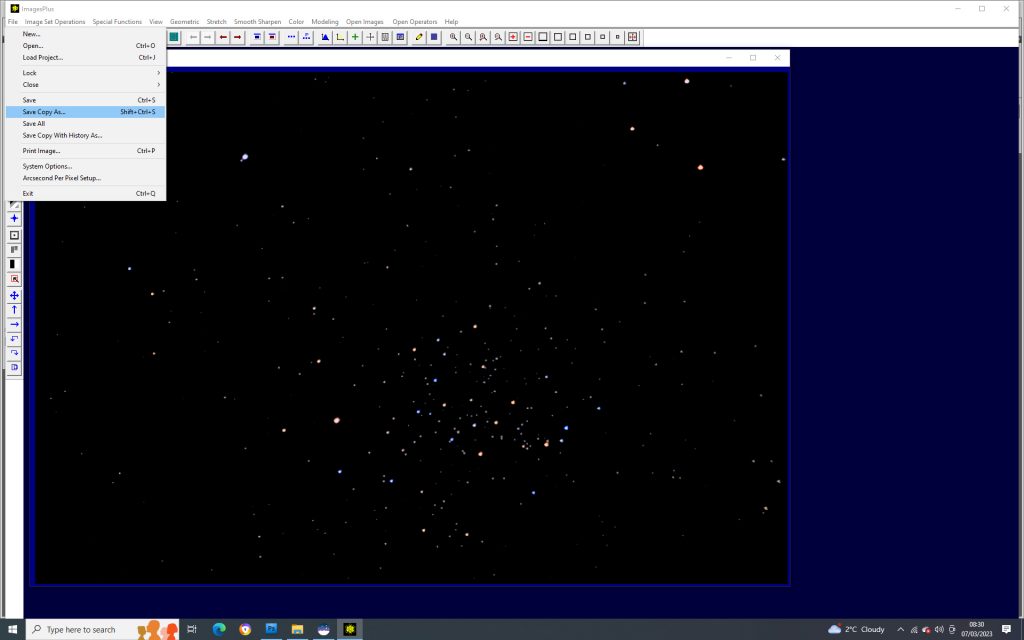Open the View menu

pos(155,22)
